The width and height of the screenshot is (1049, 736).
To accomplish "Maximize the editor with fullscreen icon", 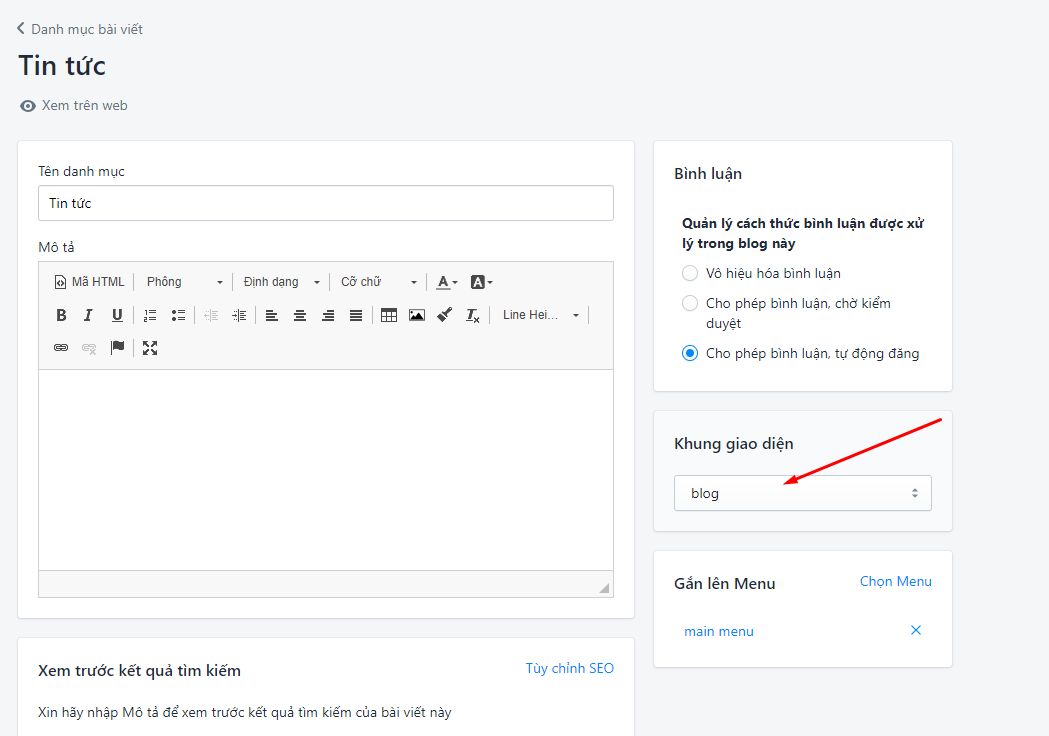I will [x=150, y=348].
